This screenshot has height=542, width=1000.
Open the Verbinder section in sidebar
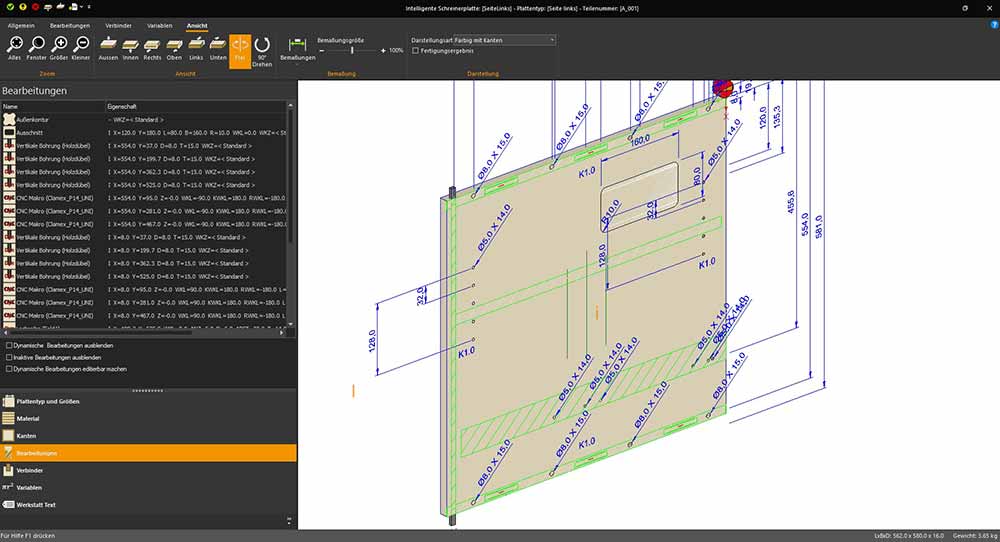tap(148, 470)
